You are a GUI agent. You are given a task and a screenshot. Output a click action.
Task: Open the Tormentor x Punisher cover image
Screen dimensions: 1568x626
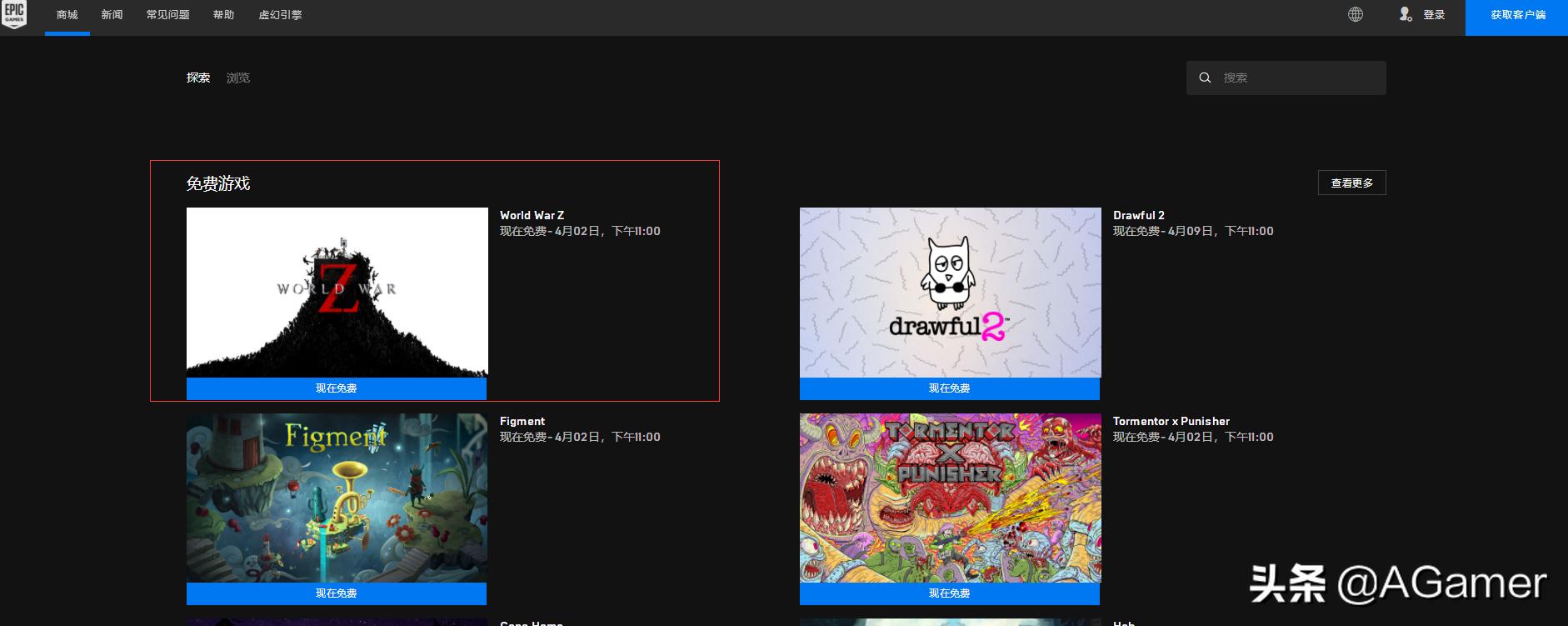click(x=951, y=498)
